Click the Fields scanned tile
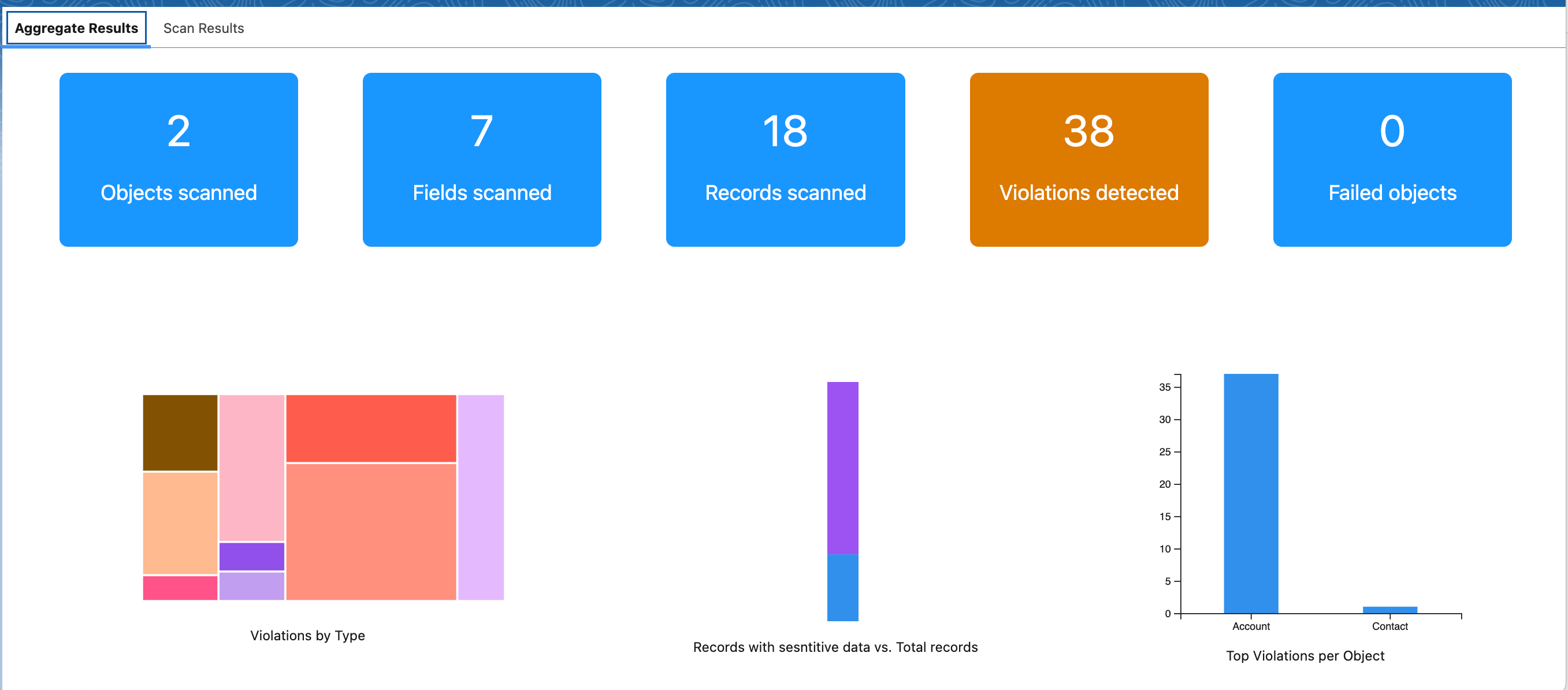The height and width of the screenshot is (690, 1568). pyautogui.click(x=481, y=159)
